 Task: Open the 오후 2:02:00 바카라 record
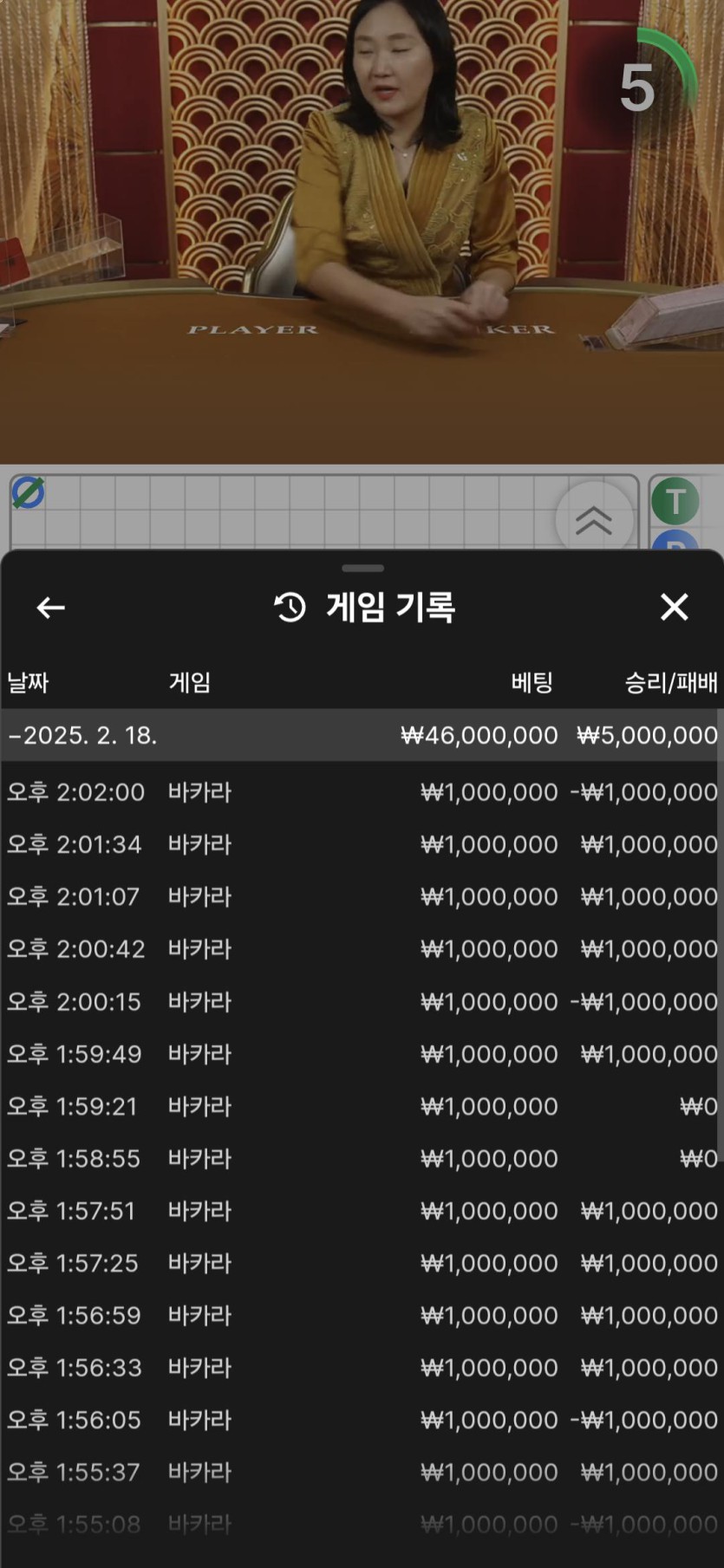pyautogui.click(x=362, y=792)
